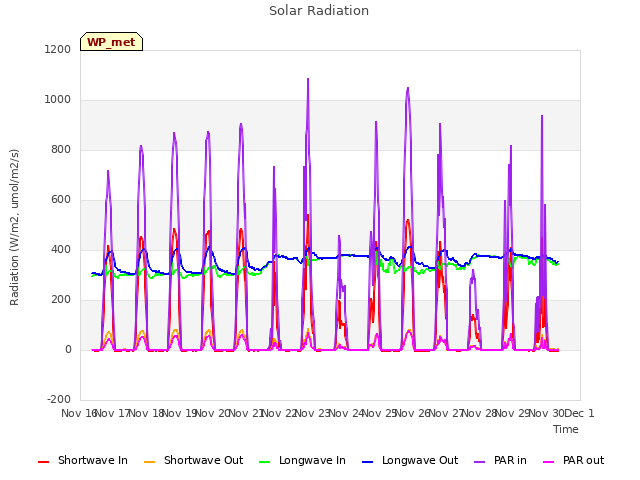Screen dimensions: 640x480
Task: Click the 0 y-axis tick label
Action: tap(68, 349)
